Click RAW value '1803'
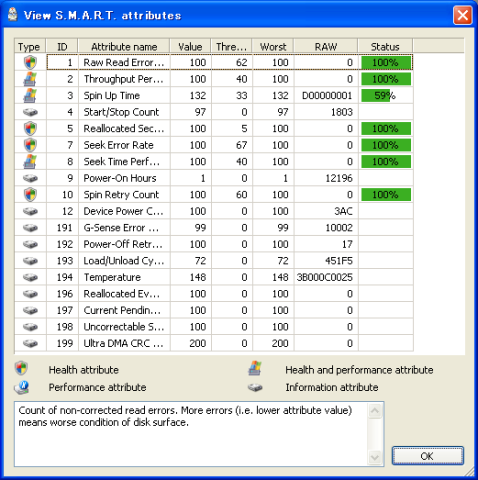Viewport: 478px width, 480px height. point(342,112)
